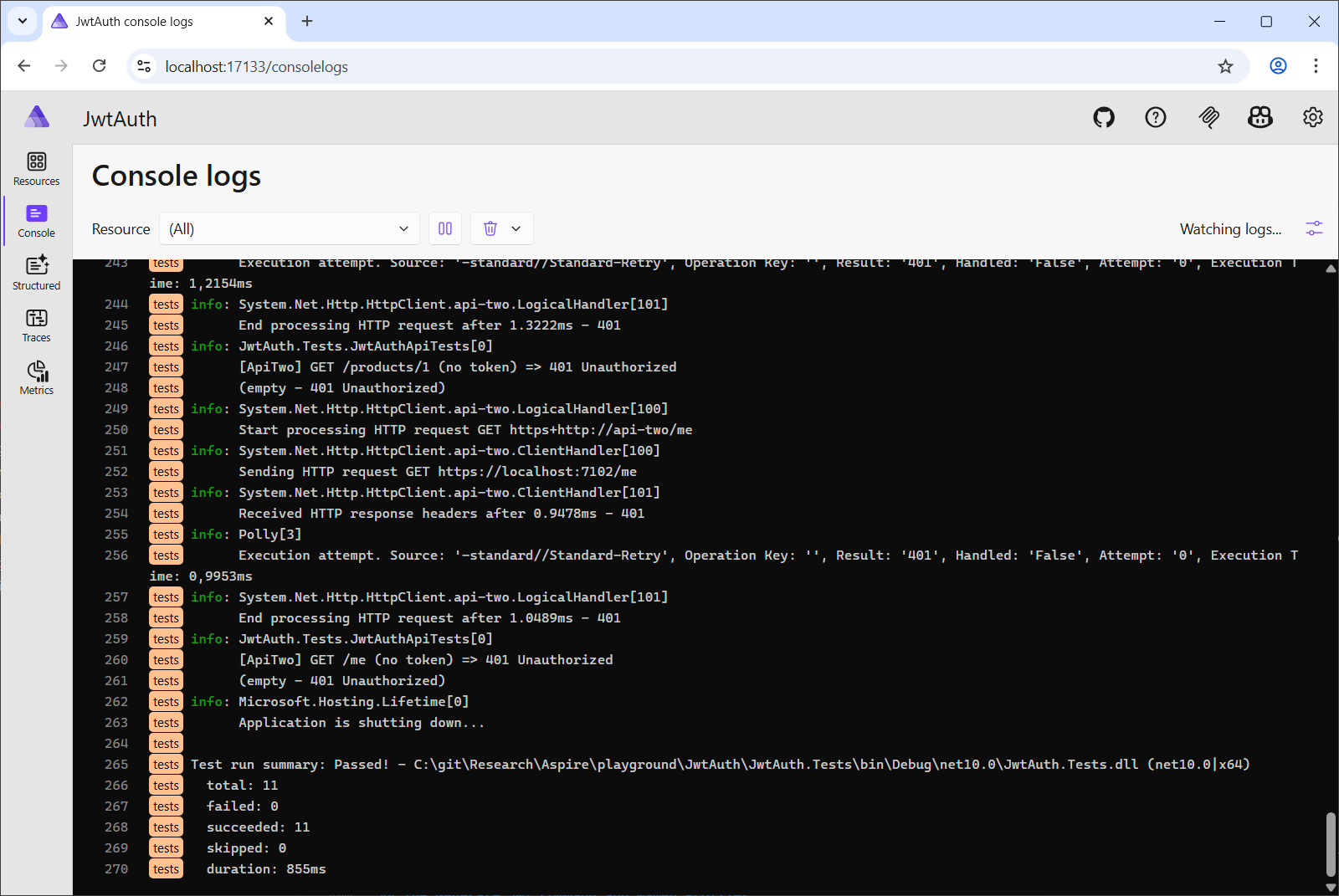
Task: Click the Watching logs link text
Action: point(1230,228)
